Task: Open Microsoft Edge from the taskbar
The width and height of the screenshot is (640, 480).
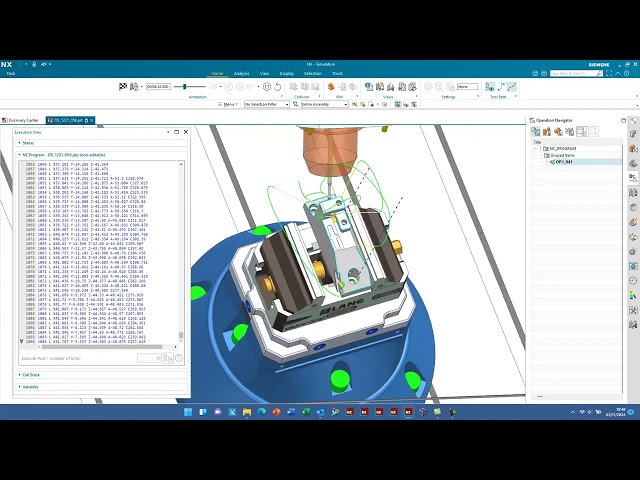Action: [x=262, y=412]
